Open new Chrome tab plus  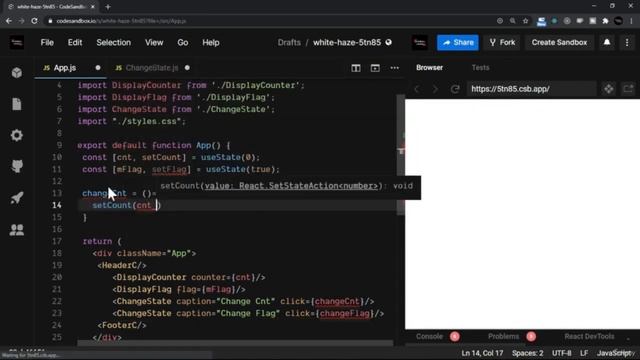(x=108, y=7)
